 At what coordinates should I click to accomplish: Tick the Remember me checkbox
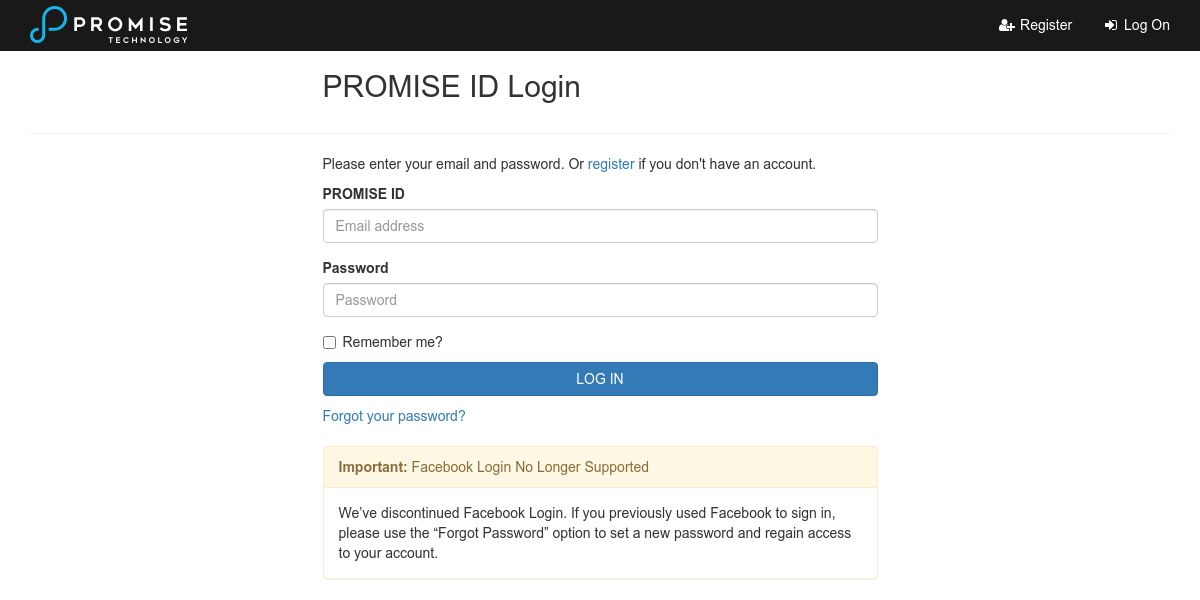tap(329, 342)
